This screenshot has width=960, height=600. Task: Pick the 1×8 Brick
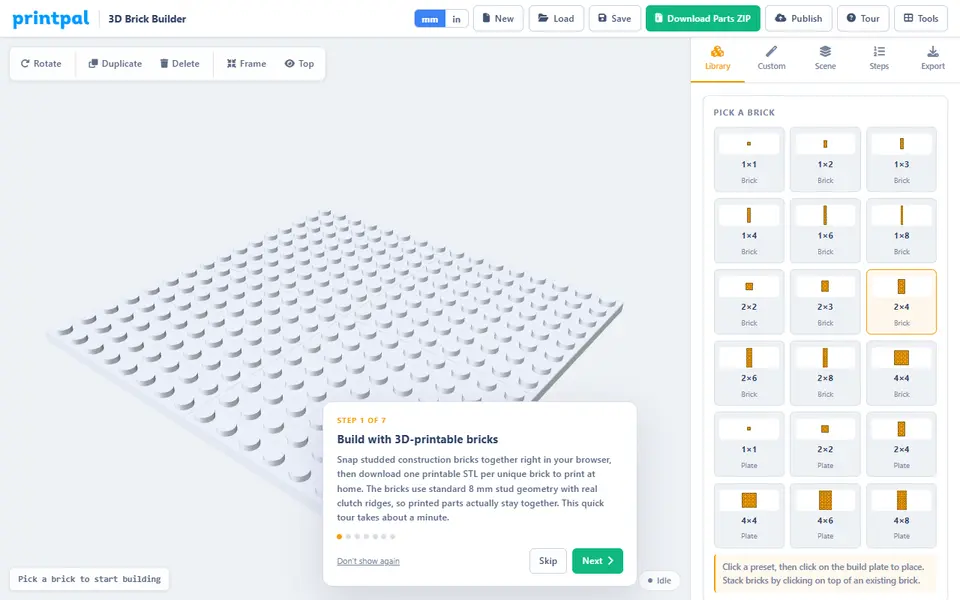pyautogui.click(x=901, y=231)
